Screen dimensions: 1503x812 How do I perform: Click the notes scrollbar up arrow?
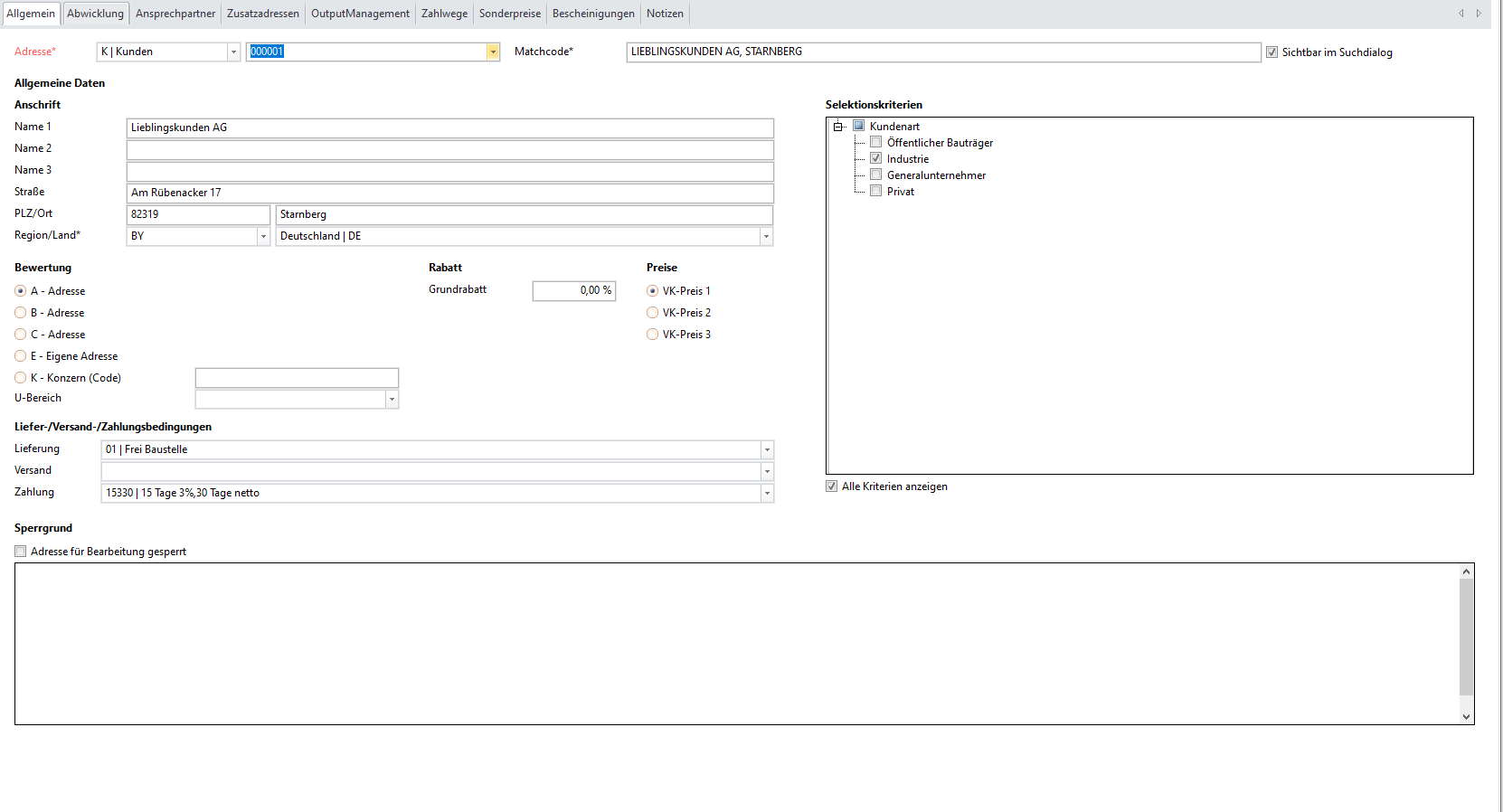1466,571
